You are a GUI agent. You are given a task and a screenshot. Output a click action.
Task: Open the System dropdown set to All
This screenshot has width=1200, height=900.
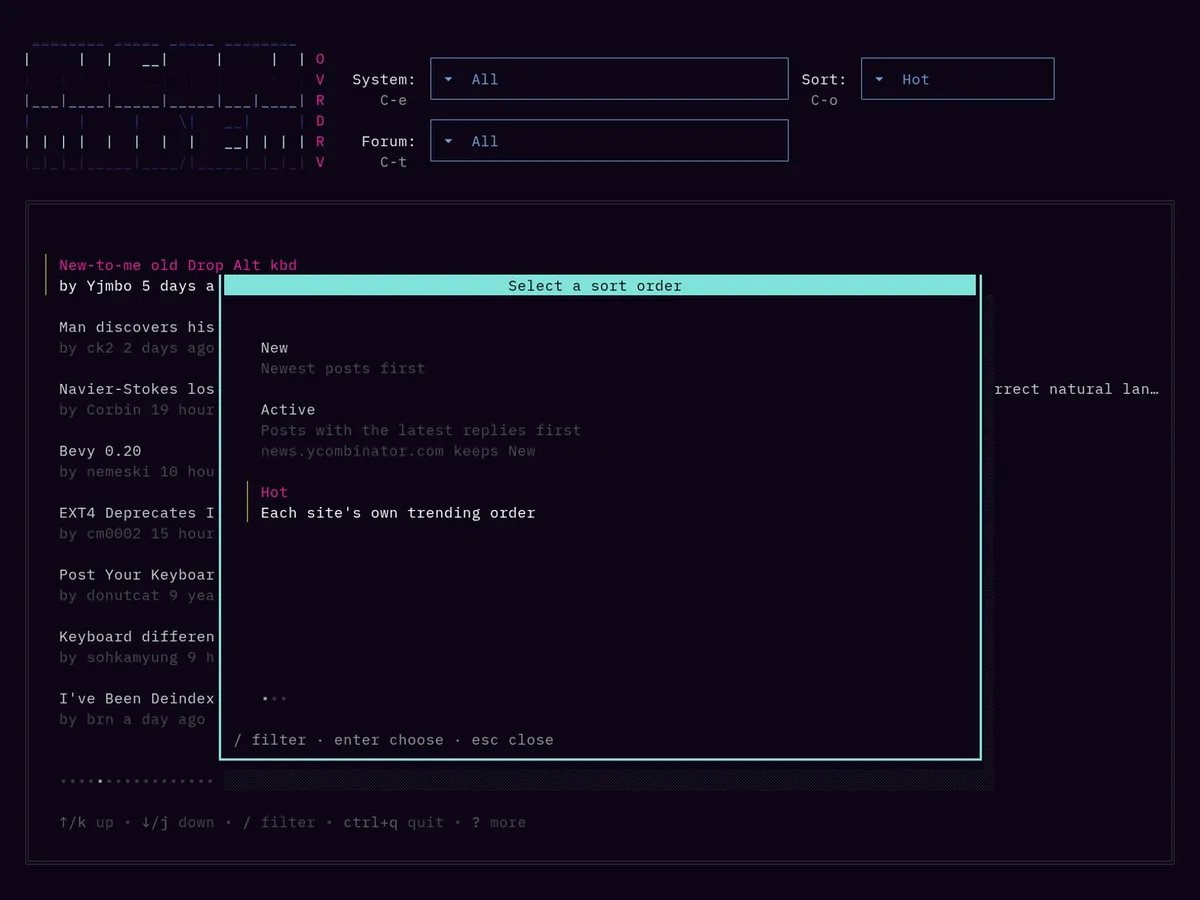coord(609,79)
